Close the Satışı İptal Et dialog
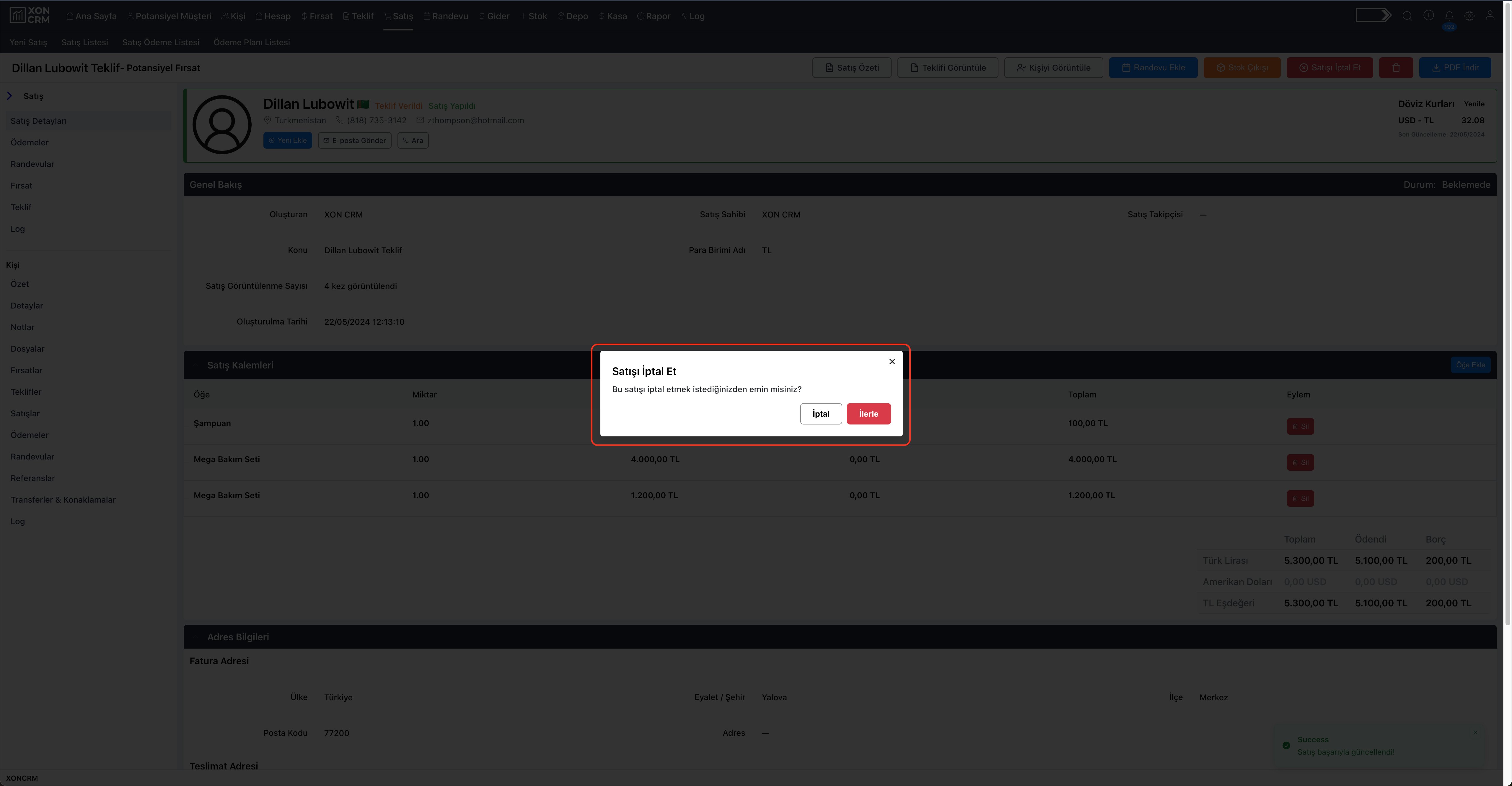This screenshot has width=1512, height=786. [892, 361]
